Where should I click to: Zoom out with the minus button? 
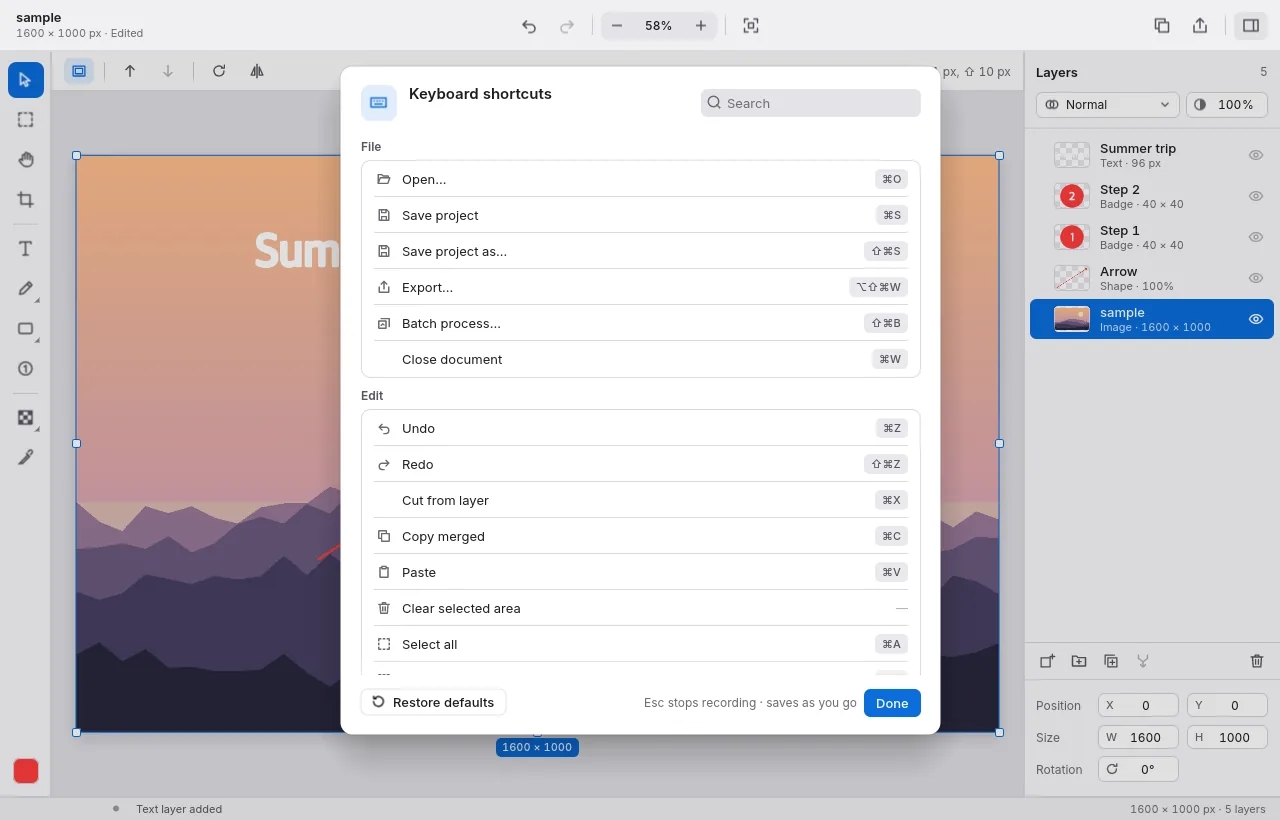point(617,26)
